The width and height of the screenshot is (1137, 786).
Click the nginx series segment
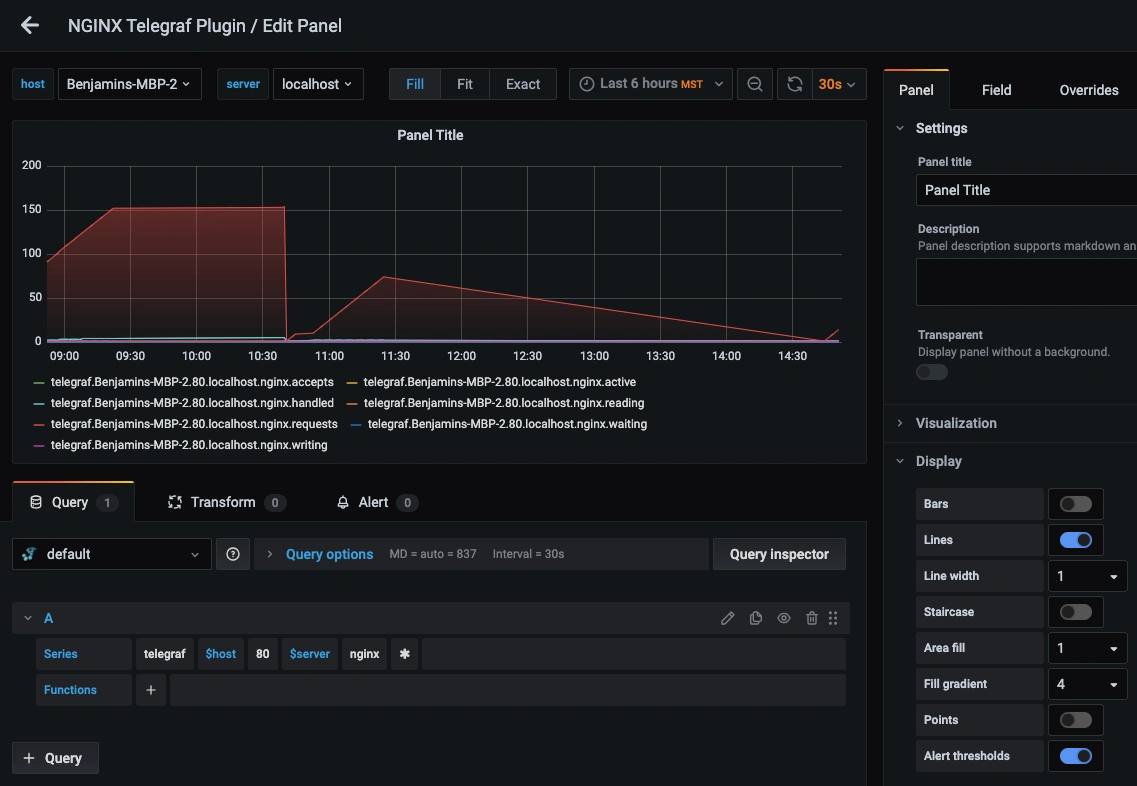point(364,653)
